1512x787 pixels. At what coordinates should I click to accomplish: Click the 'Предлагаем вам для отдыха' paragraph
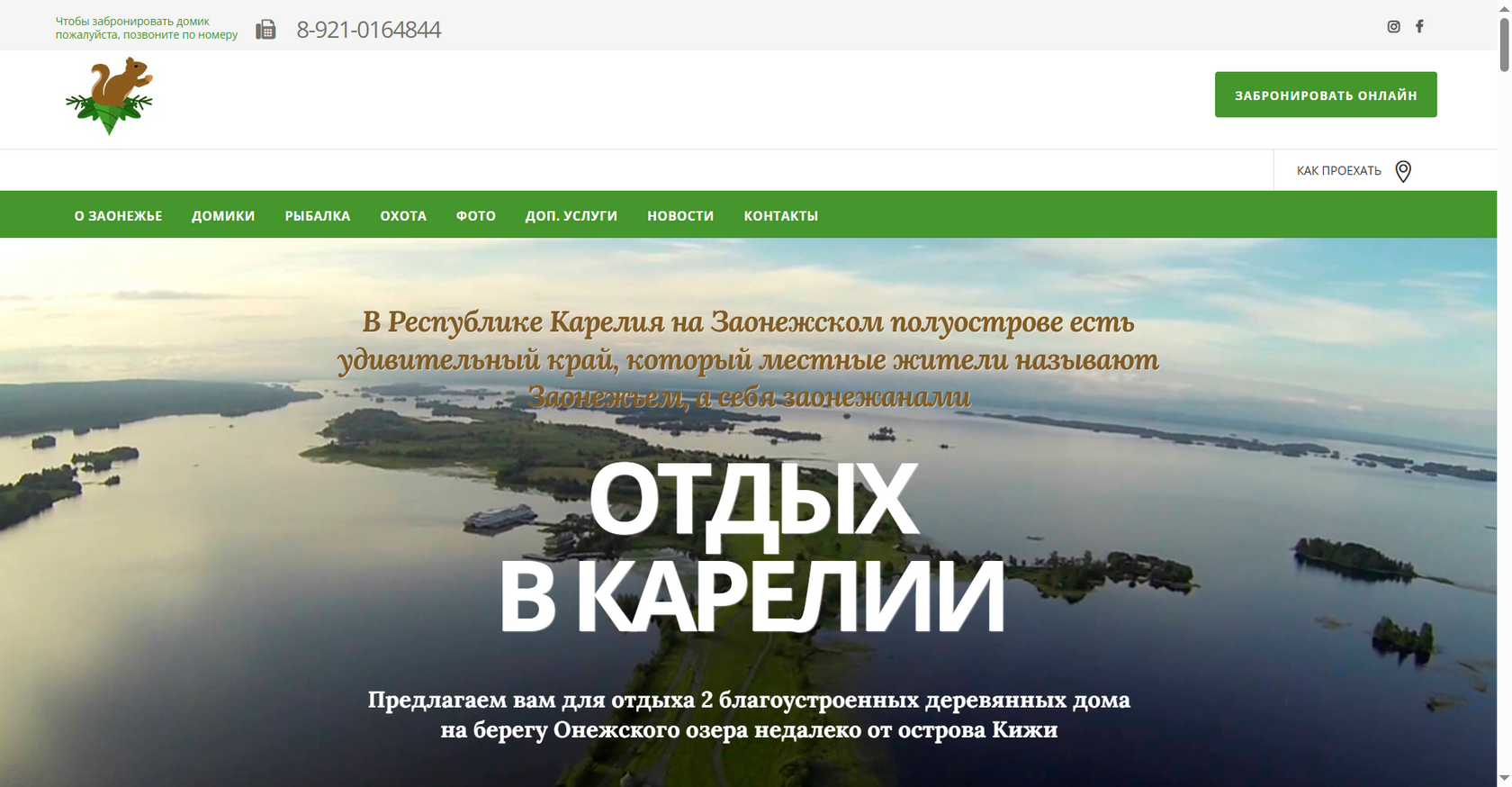tap(749, 714)
